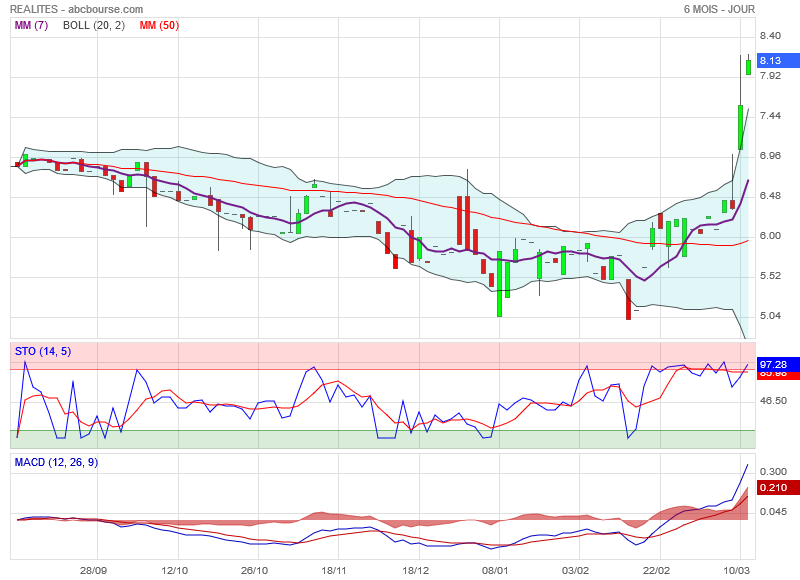Screen dimensions: 800x580
Task: Click the 22/02 date label
Action: (656, 570)
